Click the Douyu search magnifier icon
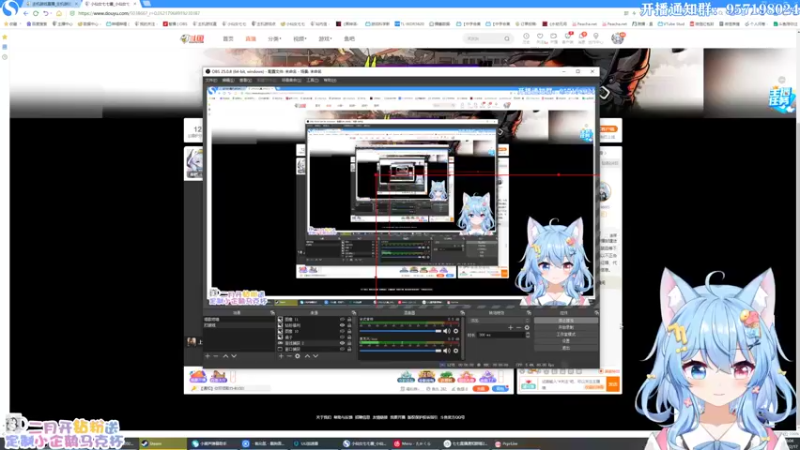This screenshot has height=450, width=800. pyautogui.click(x=507, y=38)
